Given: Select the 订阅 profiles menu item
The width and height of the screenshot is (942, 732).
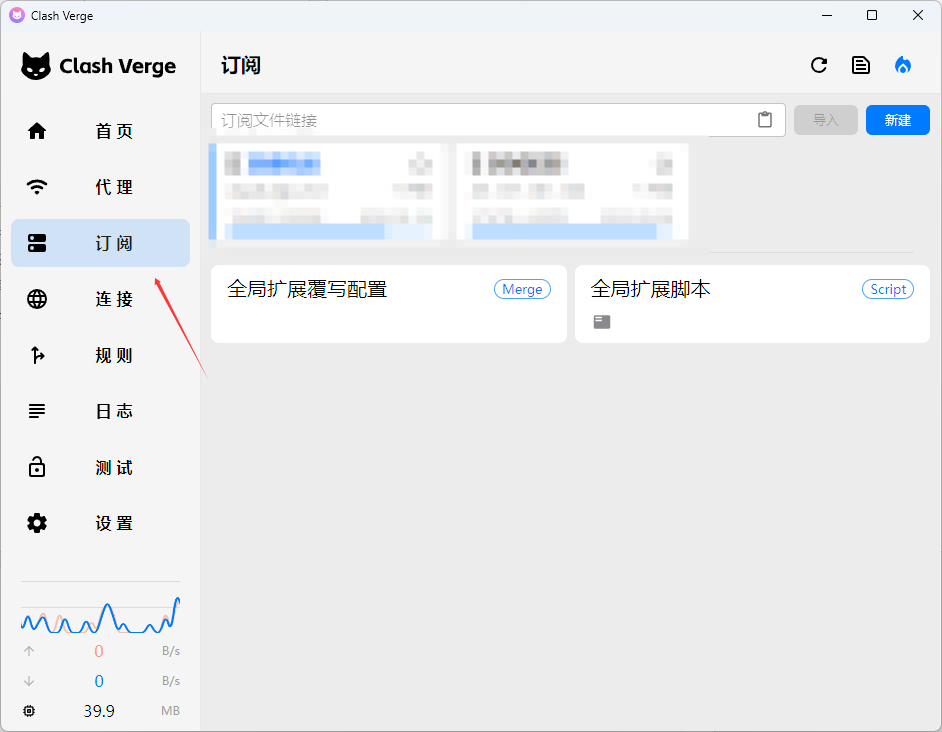Looking at the screenshot, I should (x=100, y=243).
